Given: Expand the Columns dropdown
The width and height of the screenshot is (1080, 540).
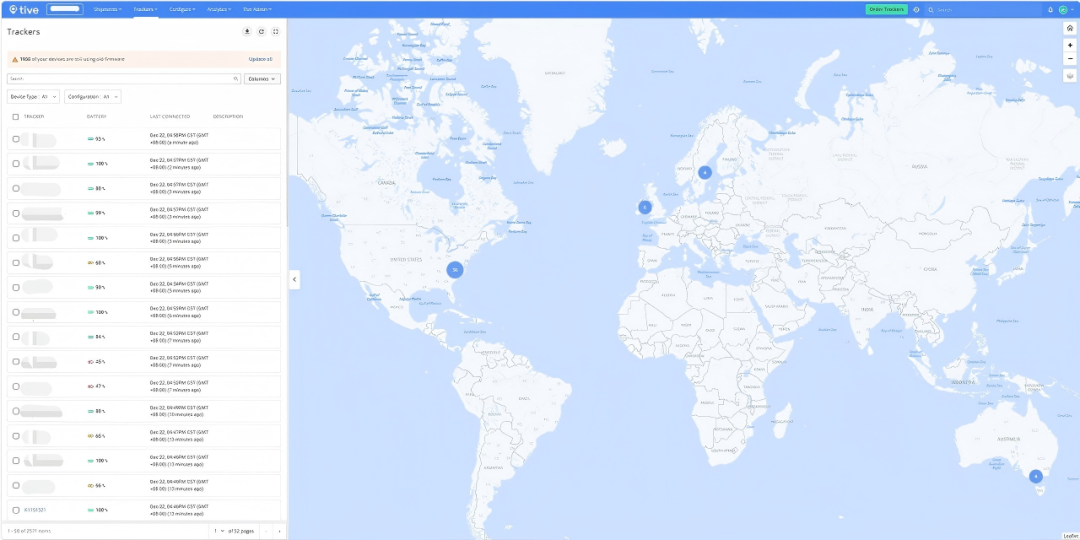Looking at the screenshot, I should tap(262, 79).
